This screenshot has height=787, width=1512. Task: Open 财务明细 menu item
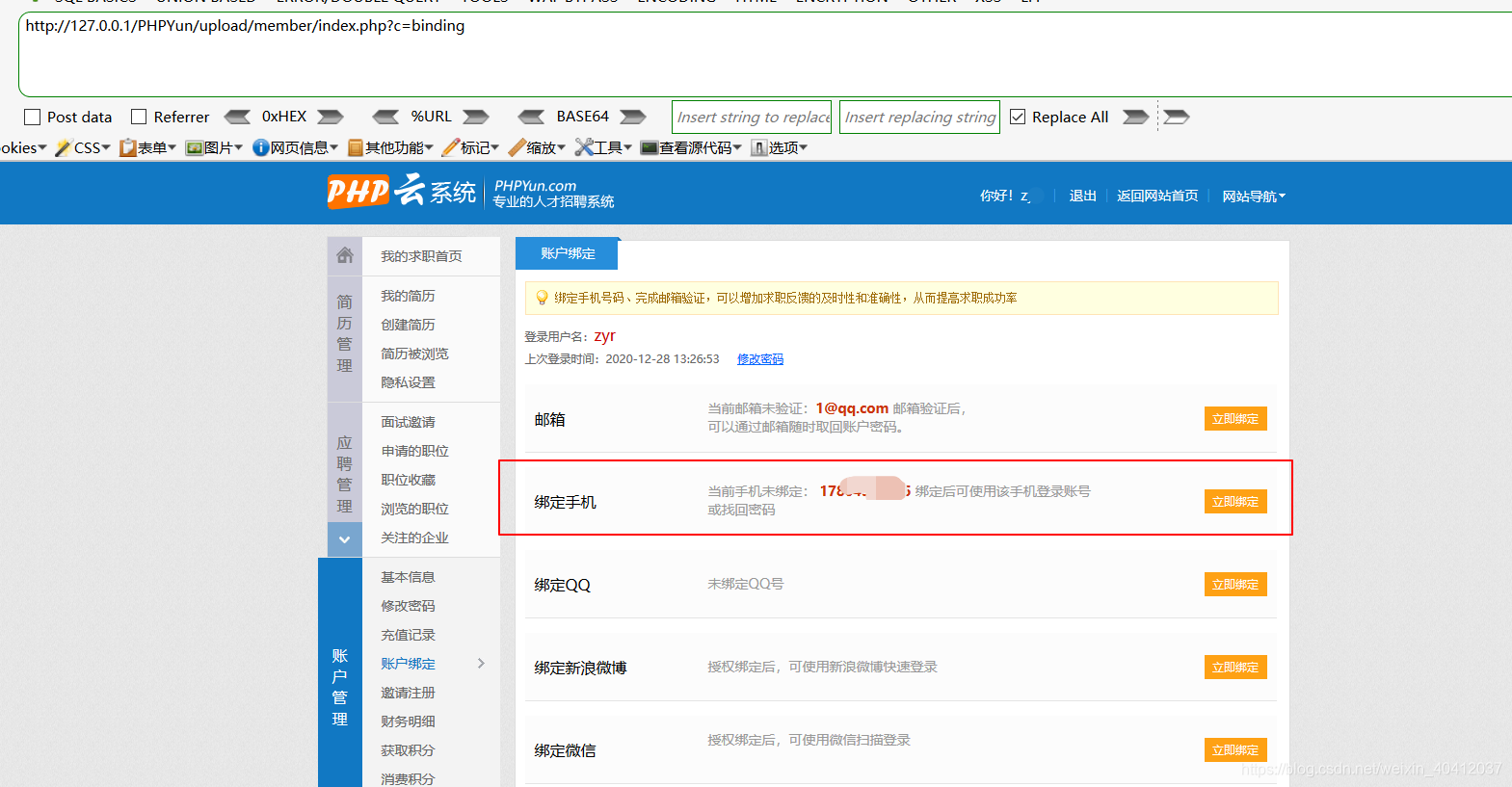coord(408,721)
